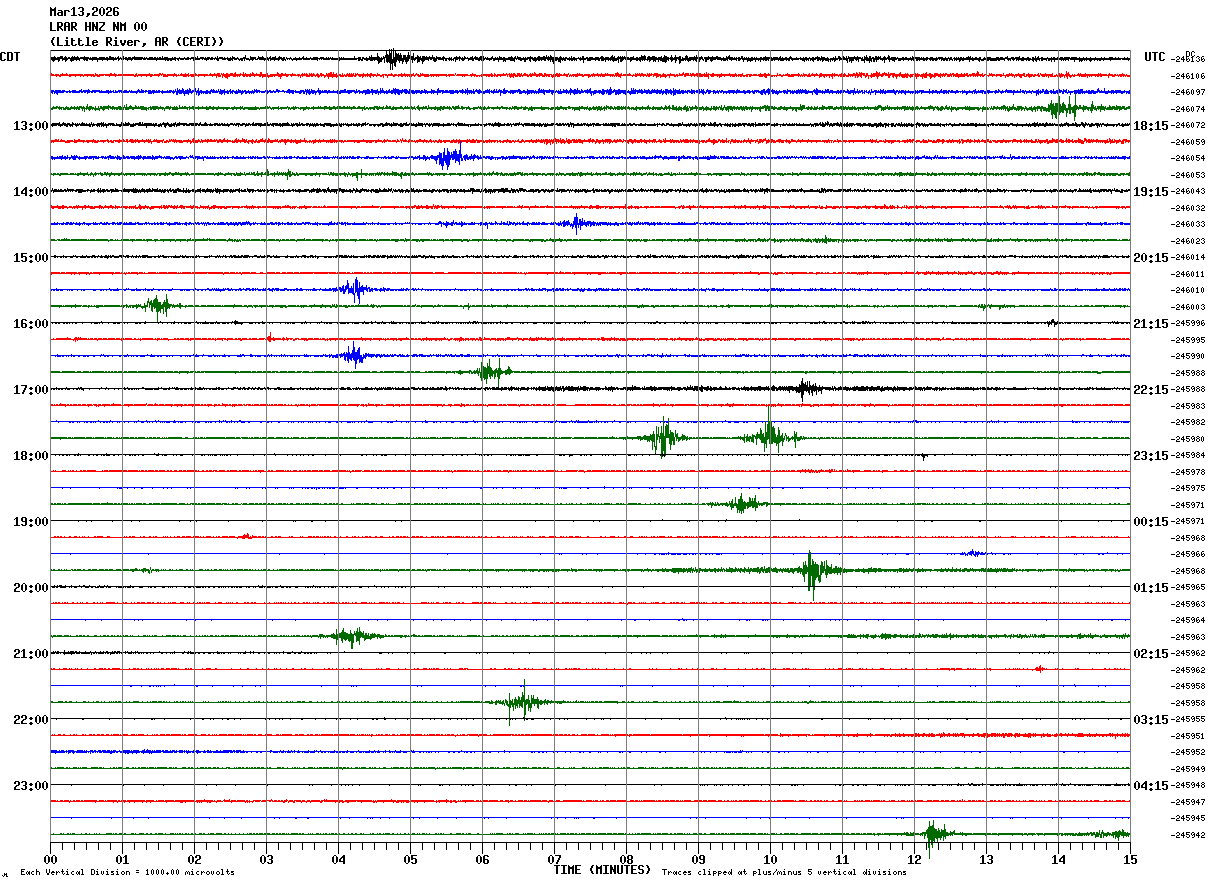1210x886 pixels.
Task: Click green burst on trace just above 13:00
Action: point(1064,107)
